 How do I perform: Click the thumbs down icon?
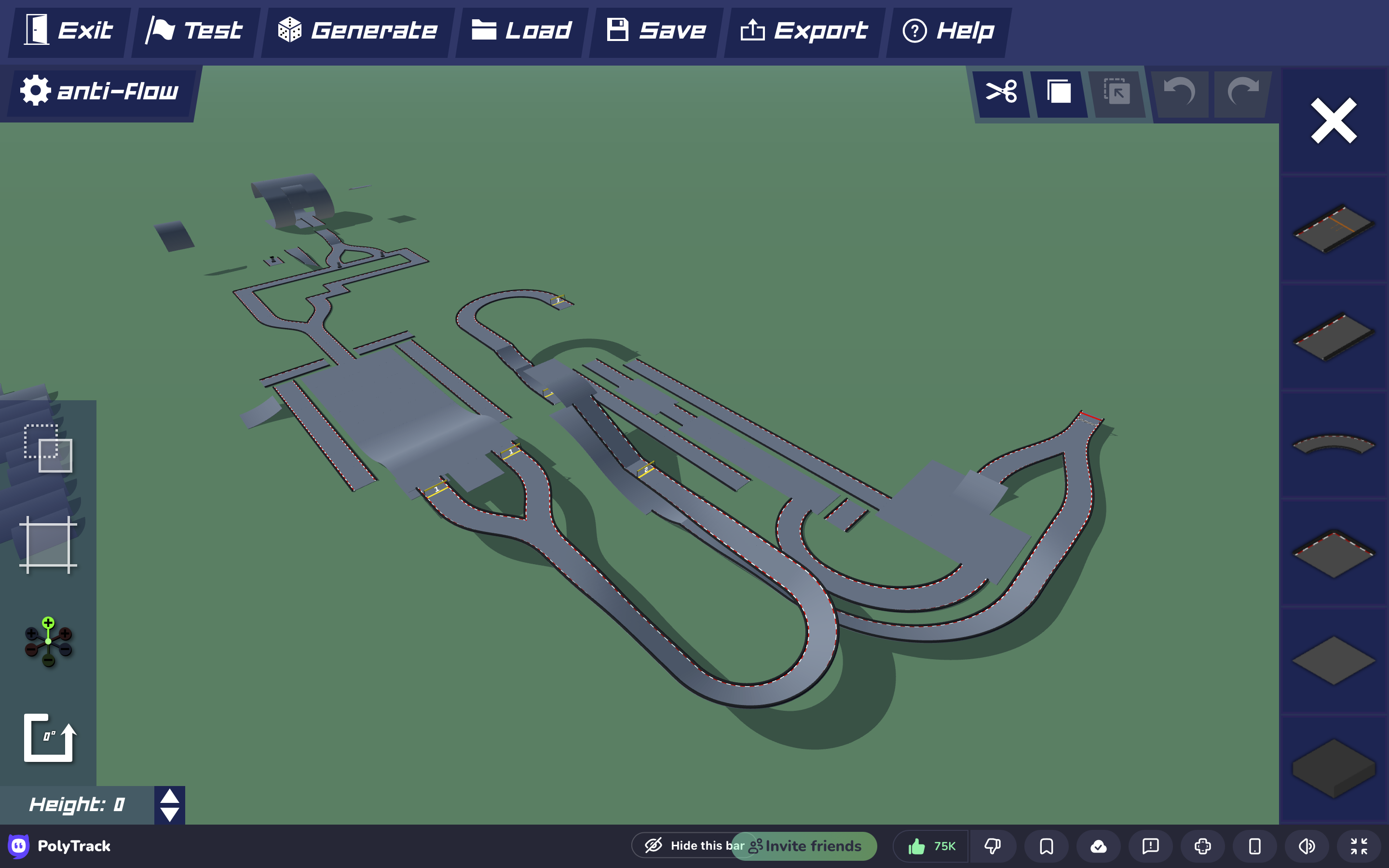[x=993, y=846]
